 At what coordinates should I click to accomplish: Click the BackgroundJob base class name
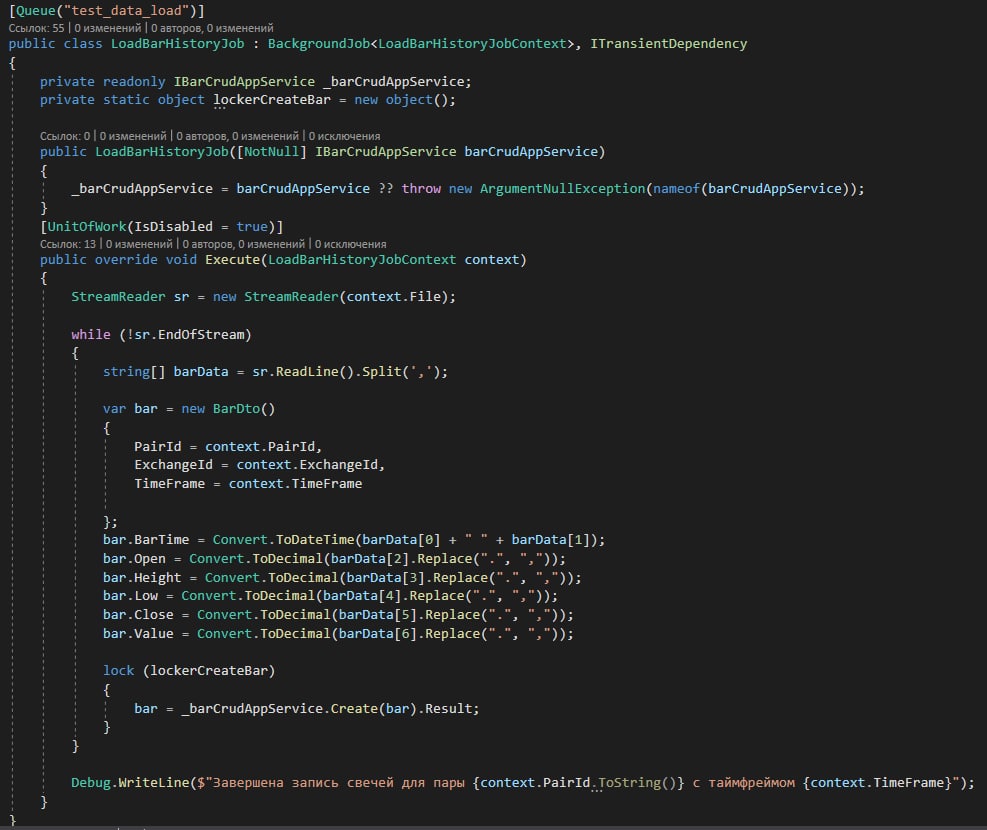coord(319,43)
